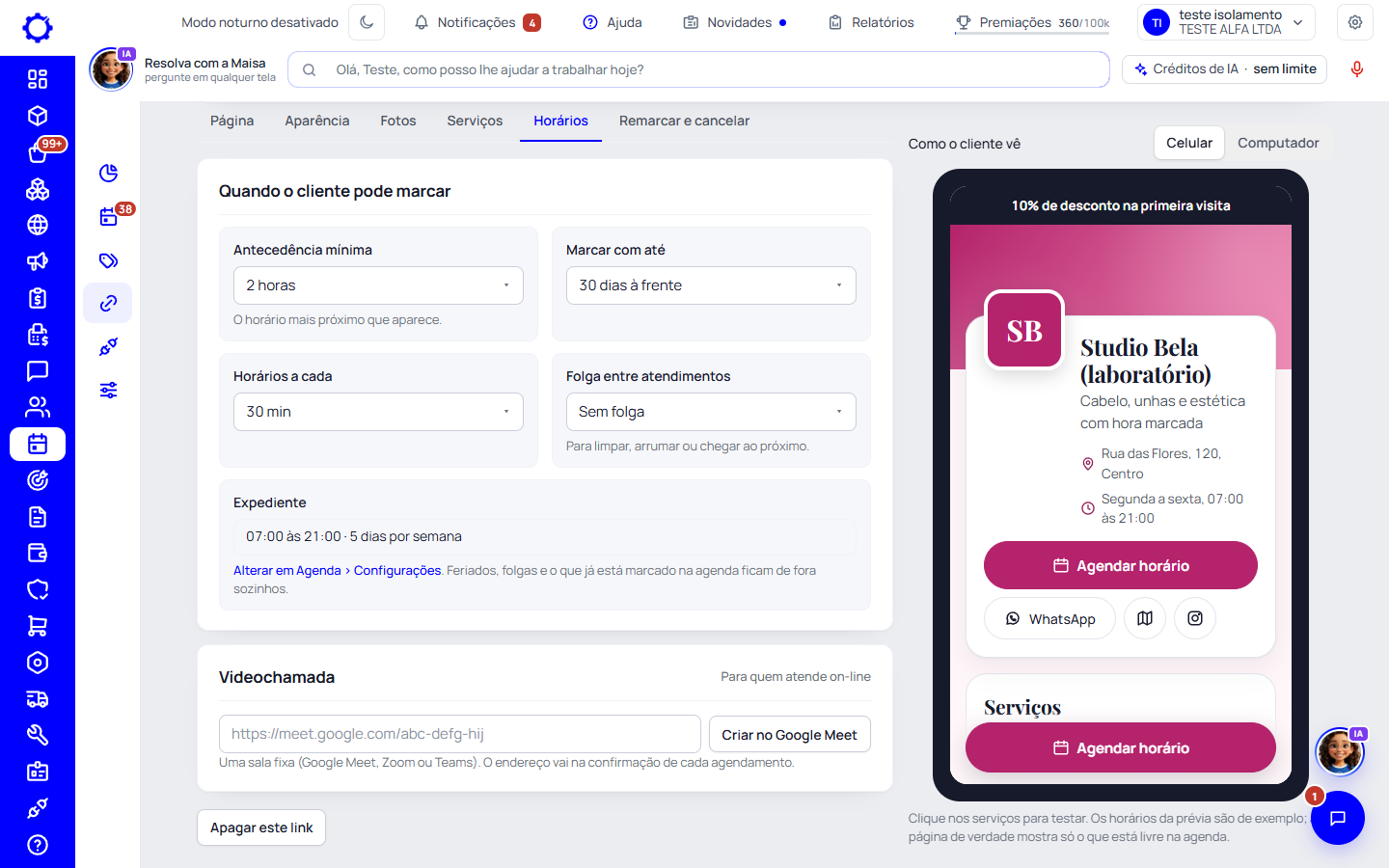The height and width of the screenshot is (868, 1389).
Task: Toggle night mode with the moon button
Action: pos(367,22)
